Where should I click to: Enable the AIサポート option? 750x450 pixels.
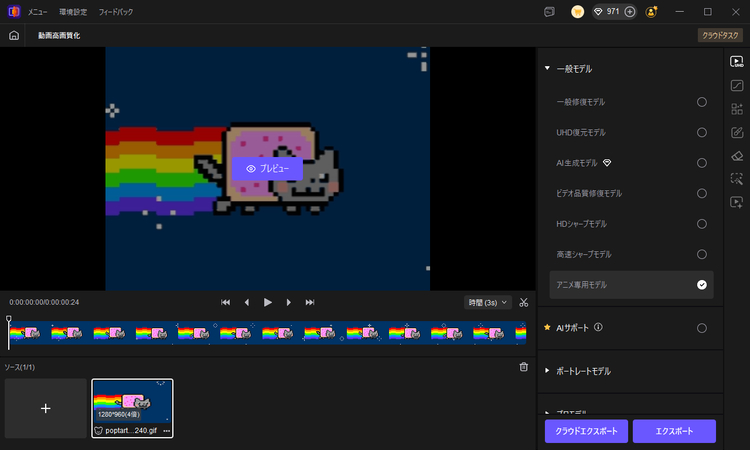pos(702,328)
